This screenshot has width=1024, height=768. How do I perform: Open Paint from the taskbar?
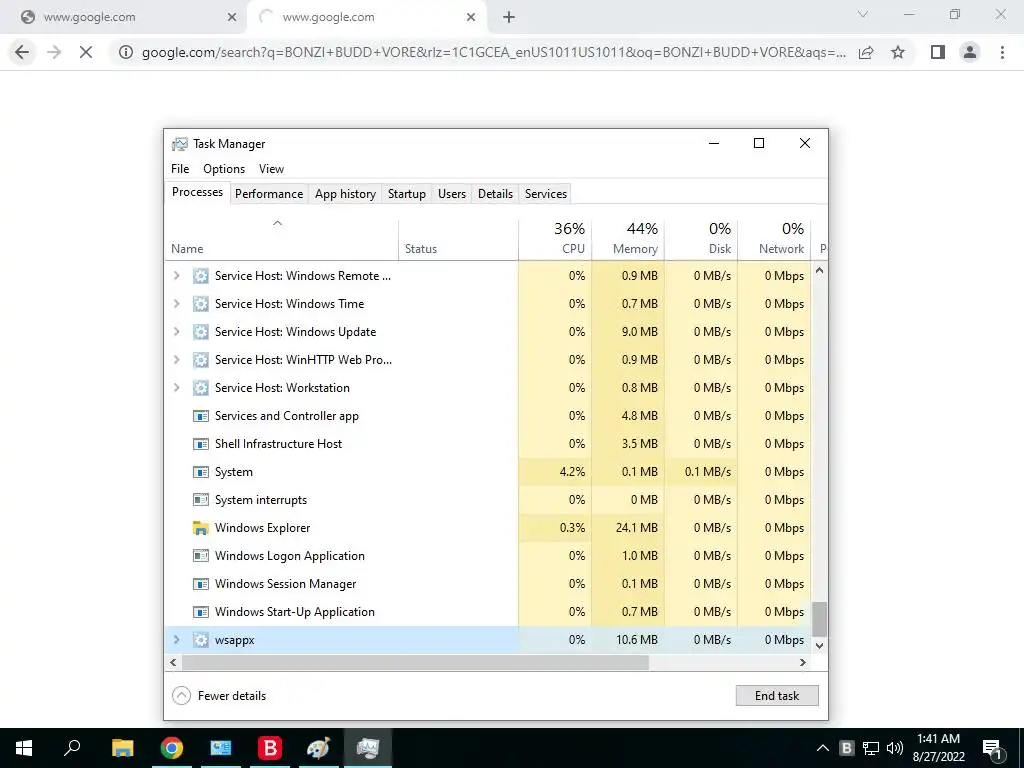[x=319, y=748]
